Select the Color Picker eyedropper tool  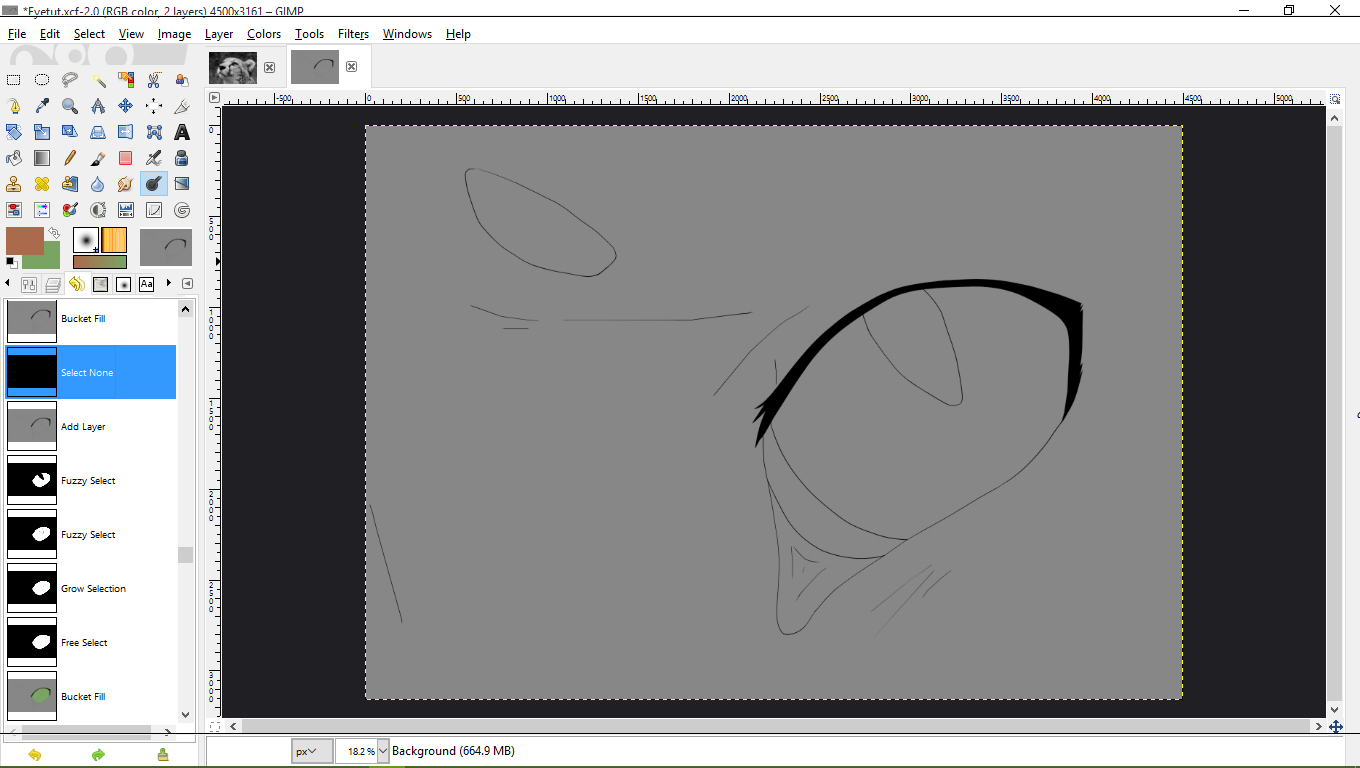click(42, 106)
